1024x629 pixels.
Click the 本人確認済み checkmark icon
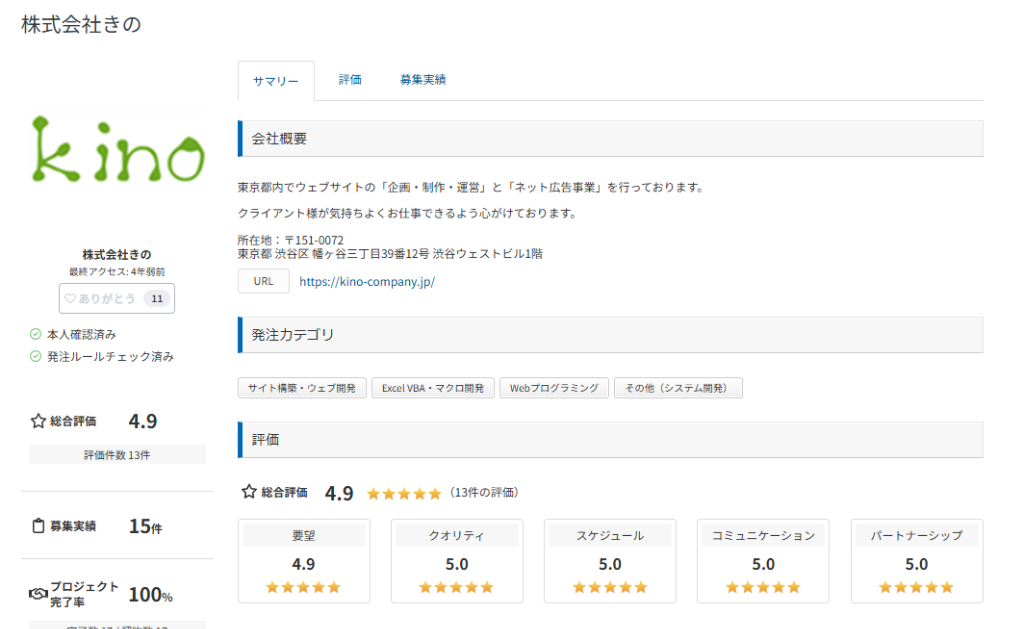pyautogui.click(x=35, y=334)
